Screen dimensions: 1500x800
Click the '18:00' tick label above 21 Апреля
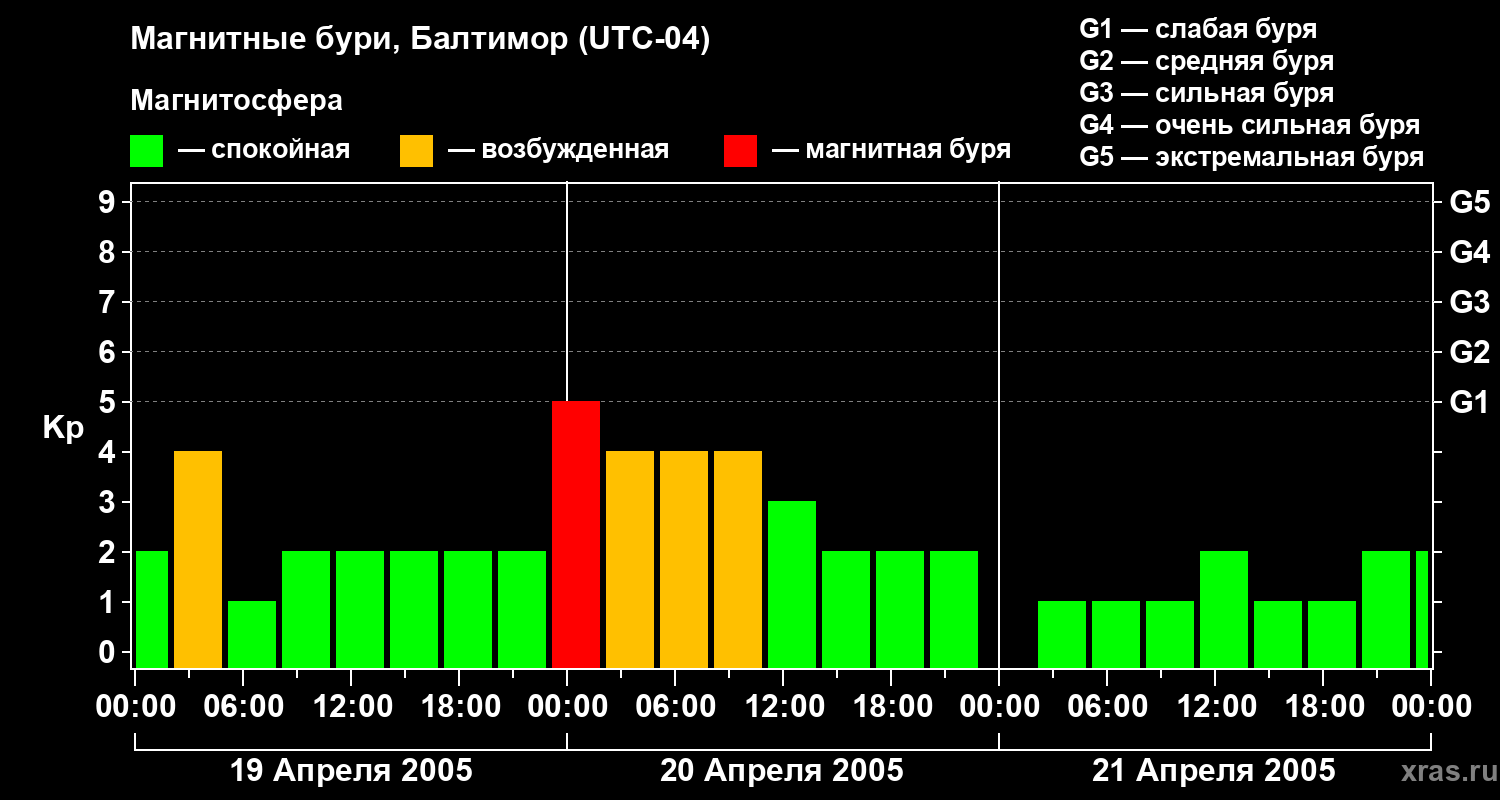1323,707
